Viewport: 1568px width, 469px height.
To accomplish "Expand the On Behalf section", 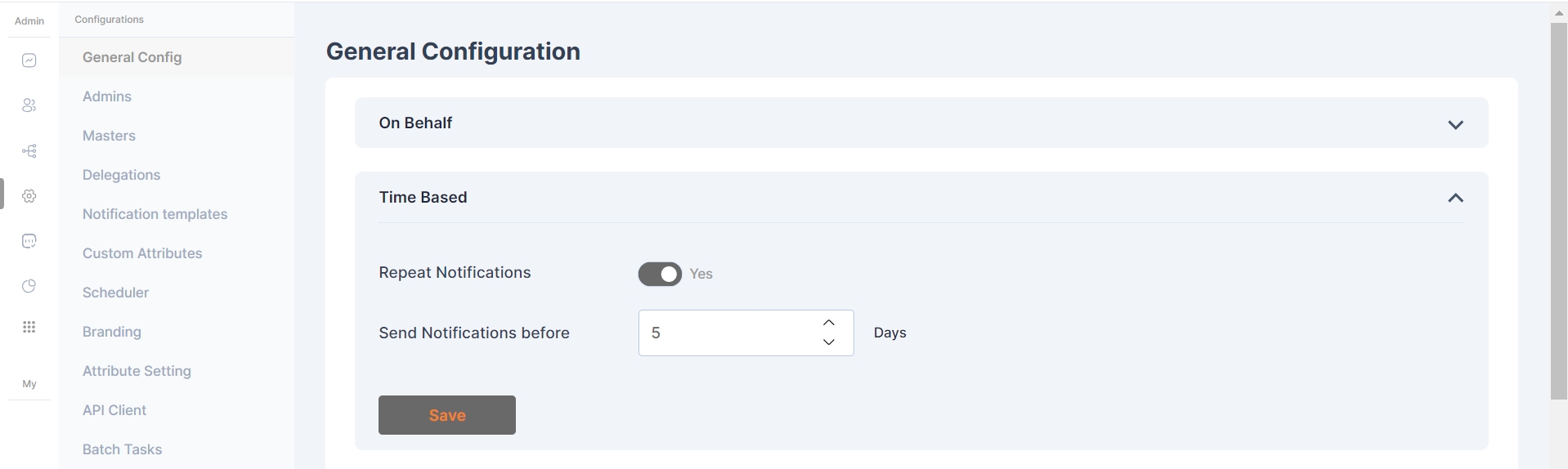I will pyautogui.click(x=1455, y=124).
